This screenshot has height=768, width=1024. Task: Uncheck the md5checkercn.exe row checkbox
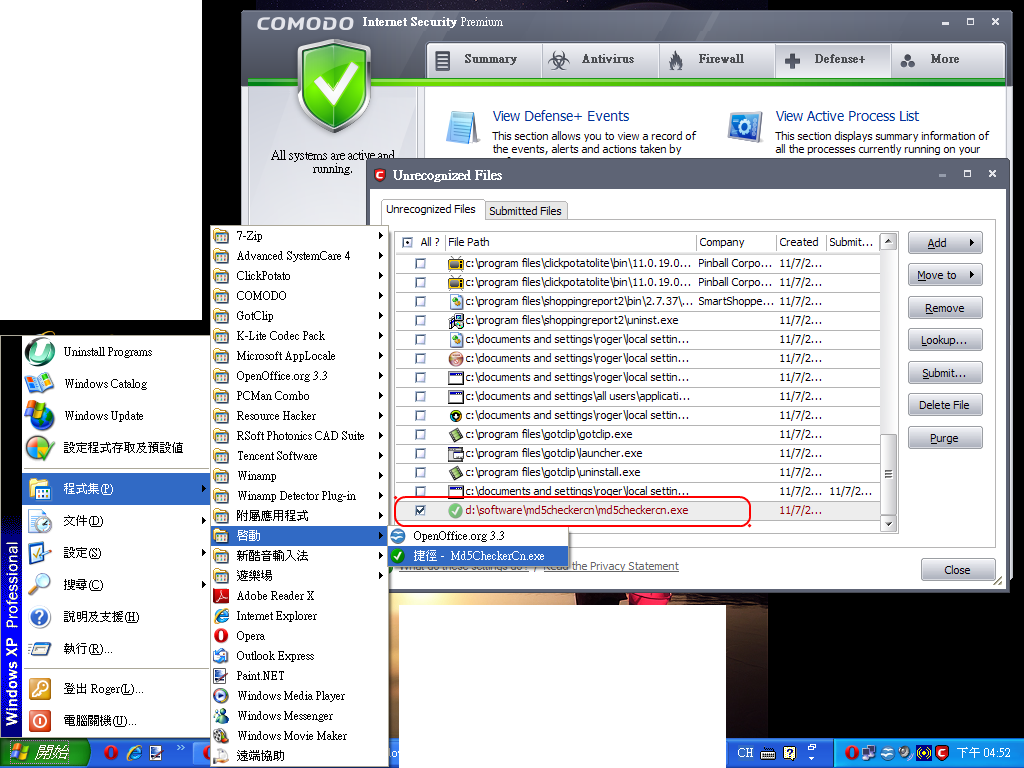coord(421,511)
